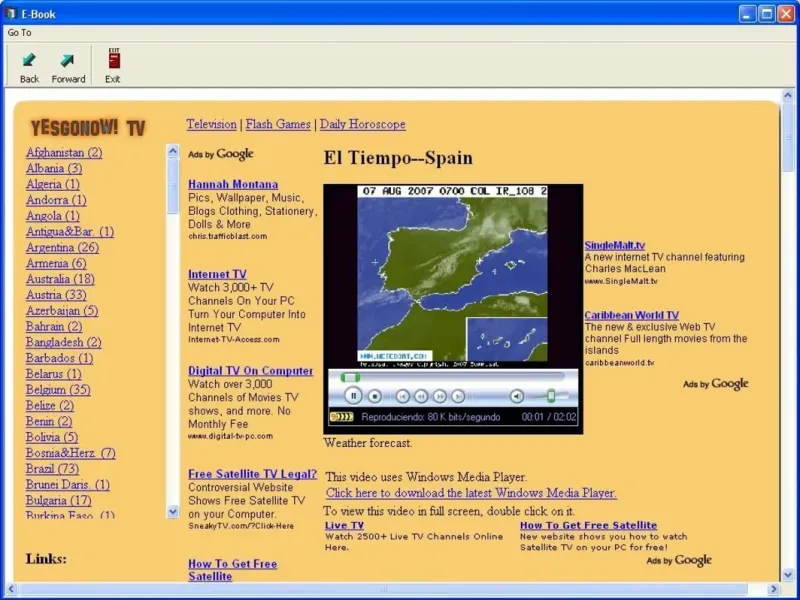The width and height of the screenshot is (800, 600).
Task: Stop the video playback
Action: 375,396
